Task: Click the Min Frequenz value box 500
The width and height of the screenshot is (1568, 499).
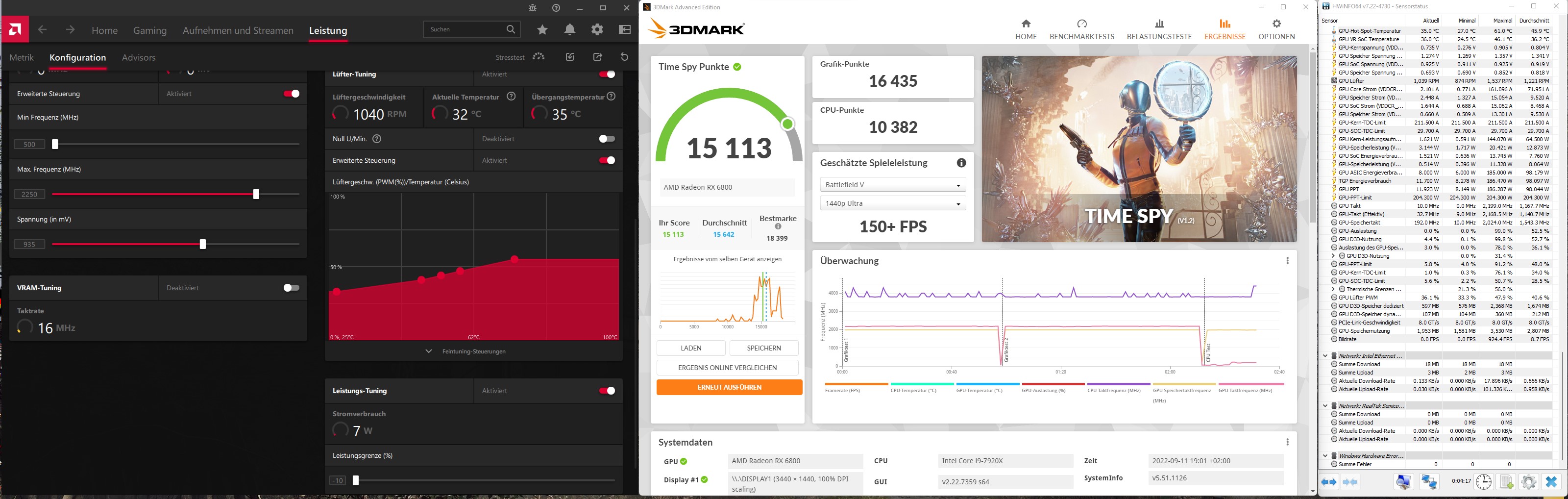Action: [x=29, y=145]
